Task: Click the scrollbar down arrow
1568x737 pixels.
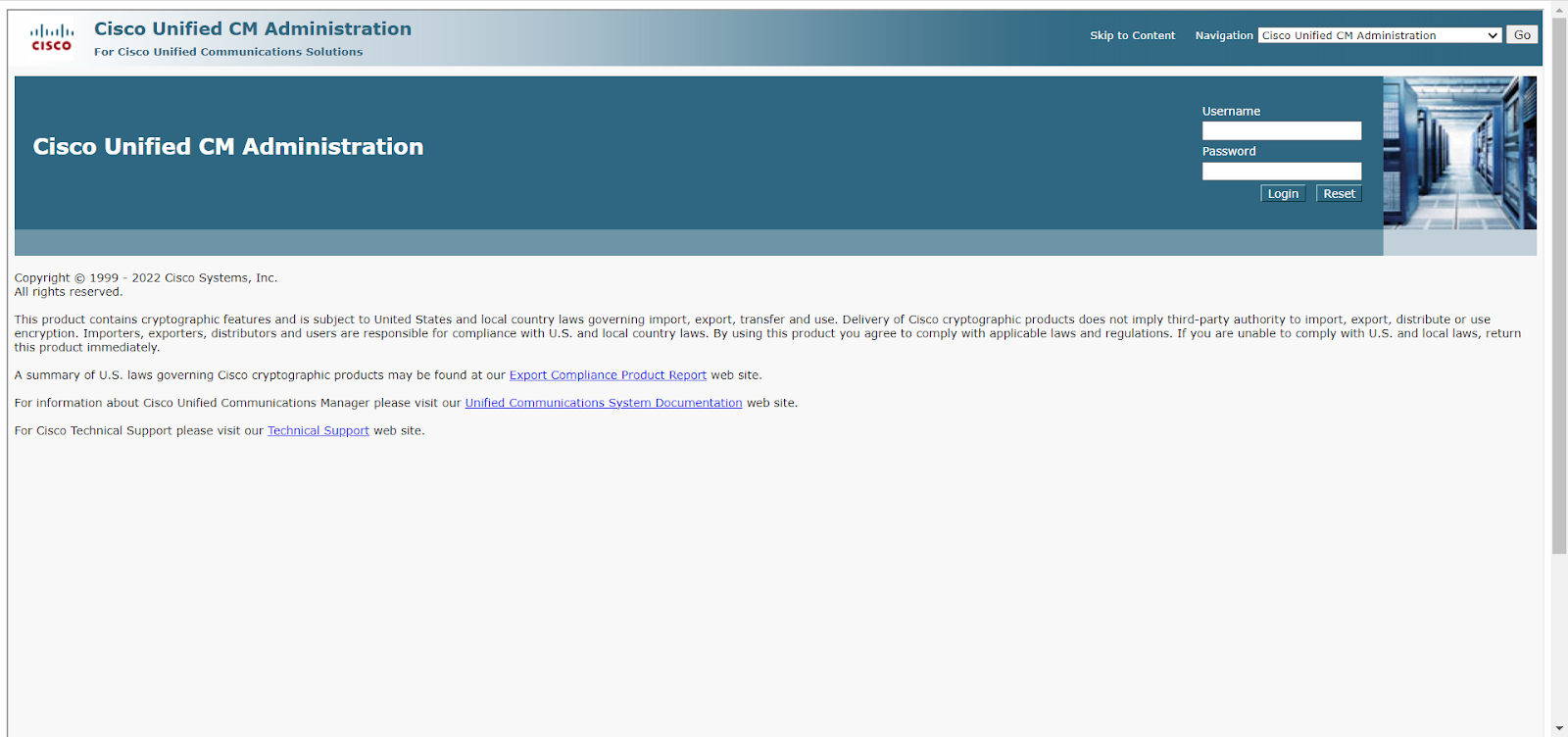Action: 1559,729
